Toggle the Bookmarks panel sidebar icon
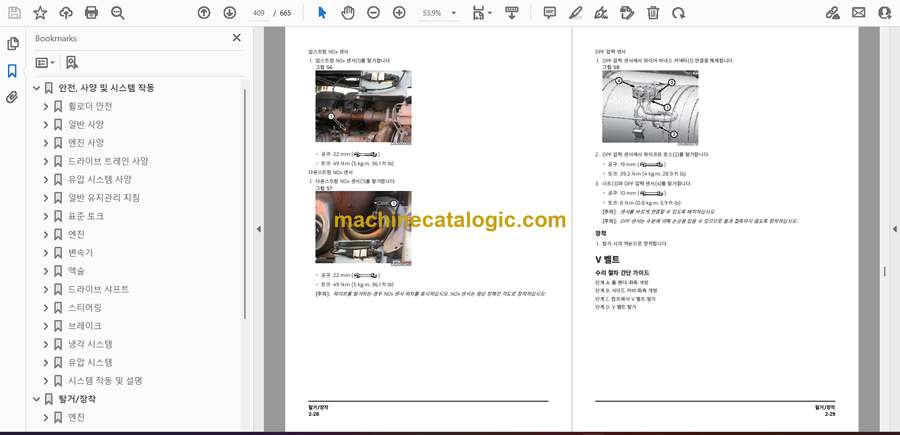The height and width of the screenshot is (435, 900). pos(12,71)
